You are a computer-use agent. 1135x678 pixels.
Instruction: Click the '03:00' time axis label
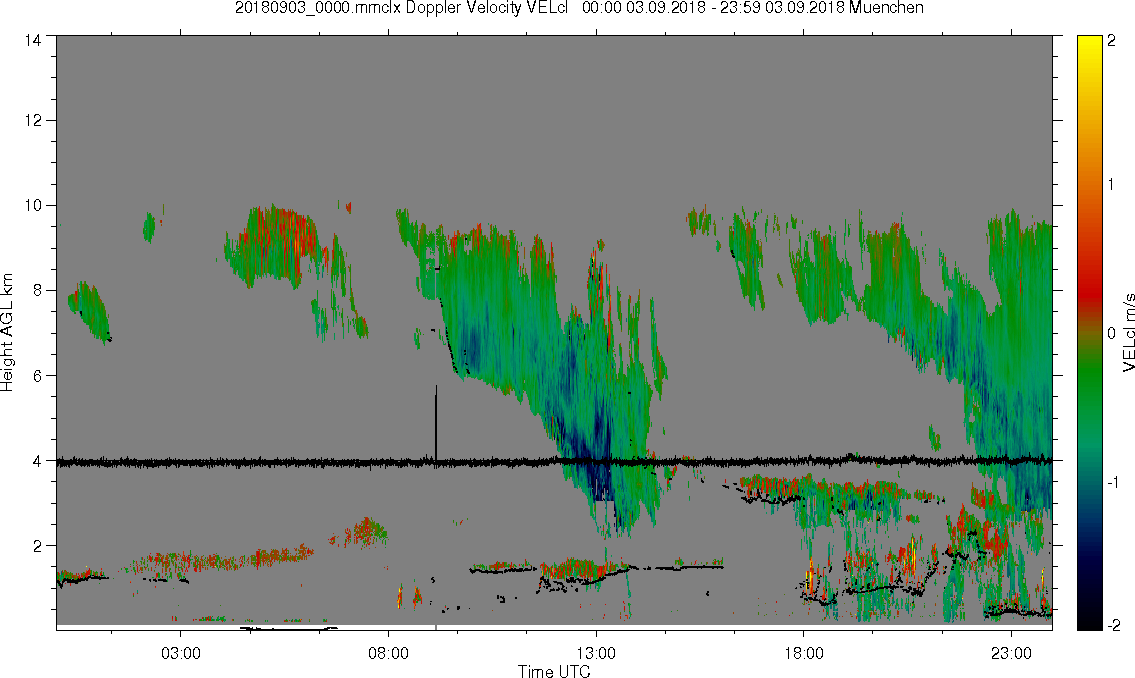click(181, 654)
